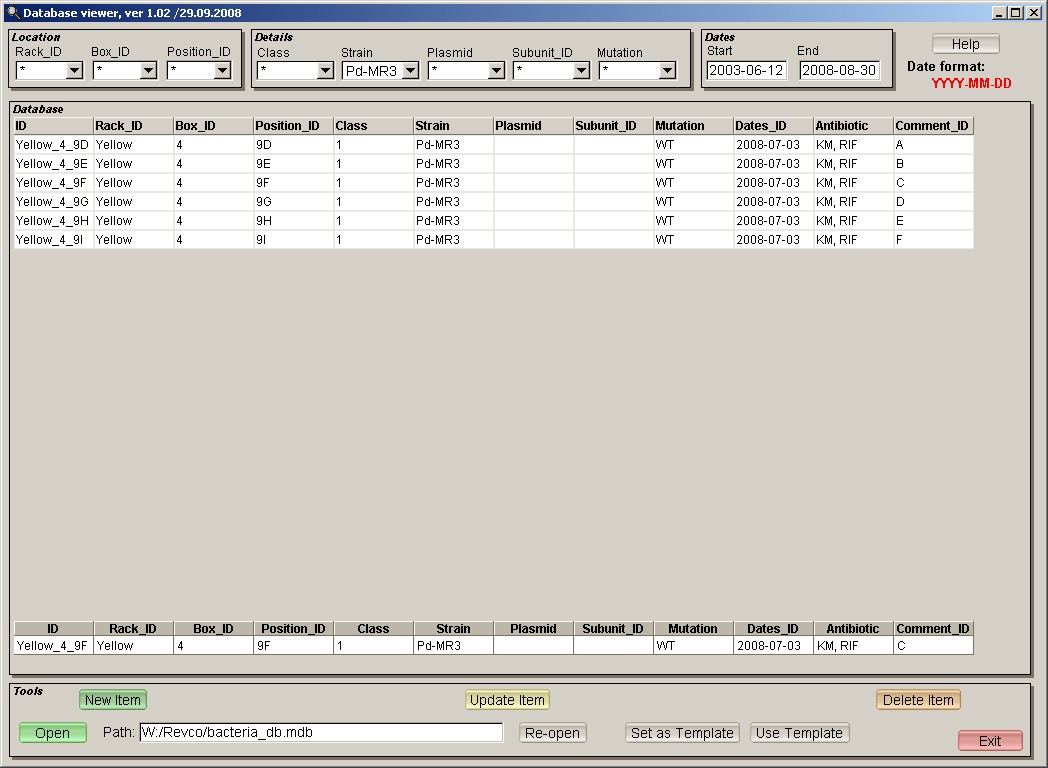Click the top Mutation column header
The width and height of the screenshot is (1048, 768).
coord(694,126)
